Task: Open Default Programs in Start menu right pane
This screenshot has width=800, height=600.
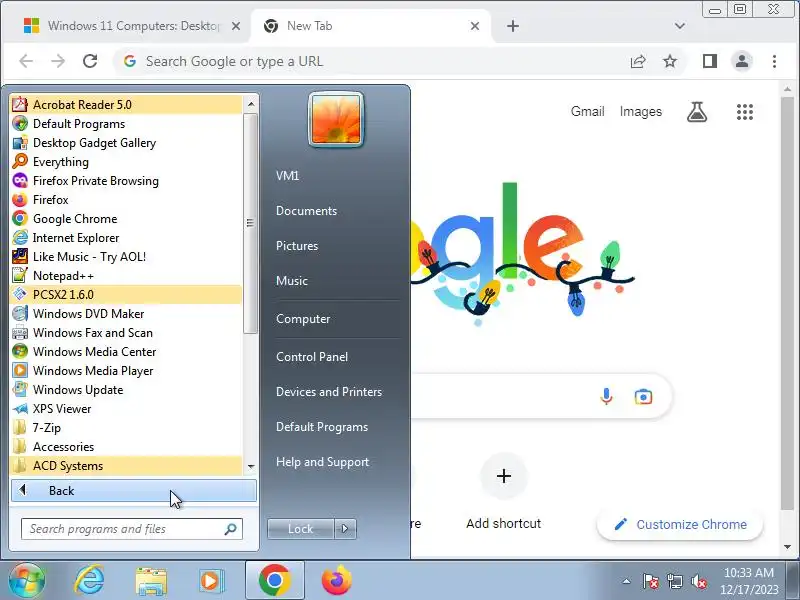Action: 322,427
